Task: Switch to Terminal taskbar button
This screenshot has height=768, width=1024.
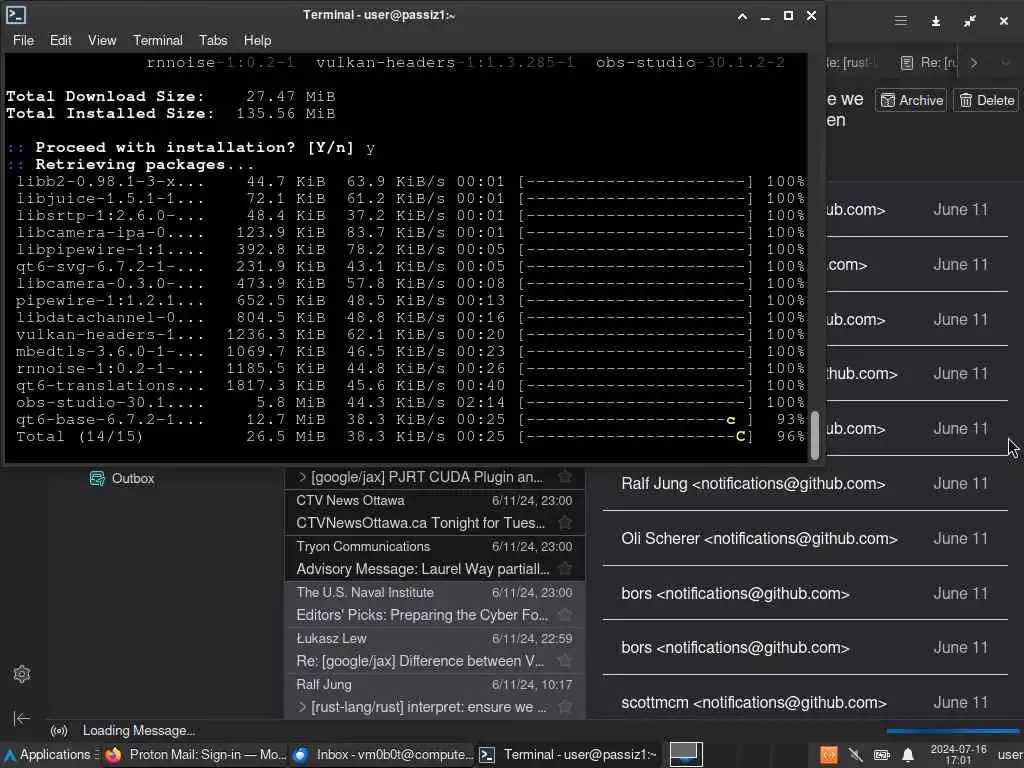Action: (x=568, y=755)
